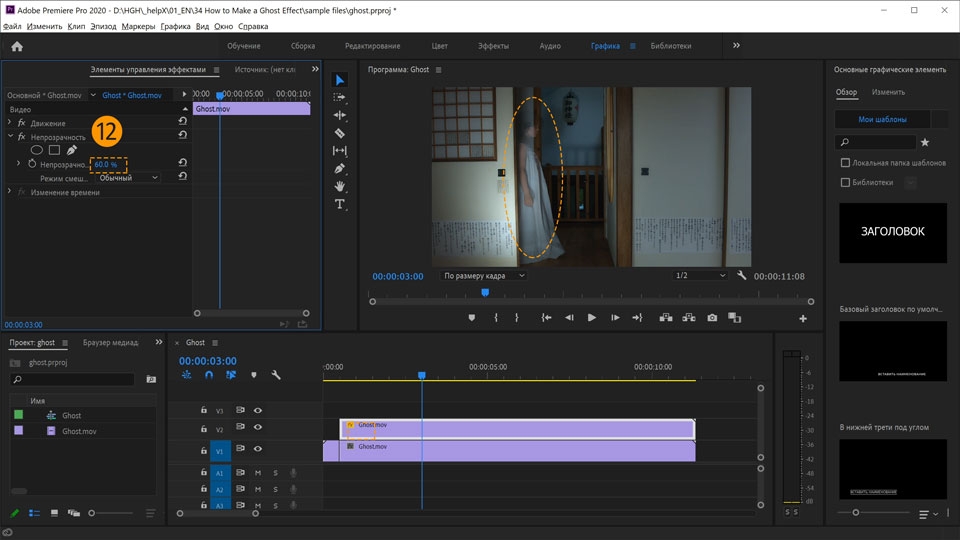Open the Клип menu
This screenshot has height=540, width=960.
(x=76, y=26)
